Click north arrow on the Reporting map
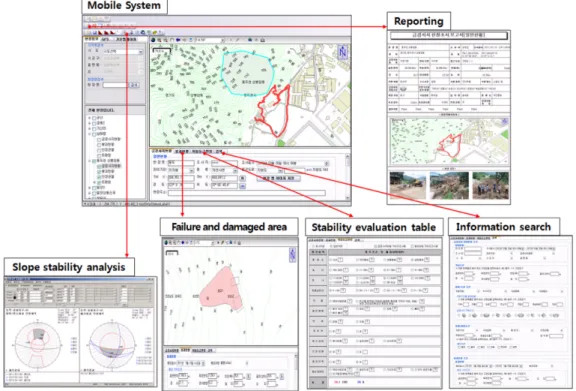576x391 pixels. (x=505, y=122)
